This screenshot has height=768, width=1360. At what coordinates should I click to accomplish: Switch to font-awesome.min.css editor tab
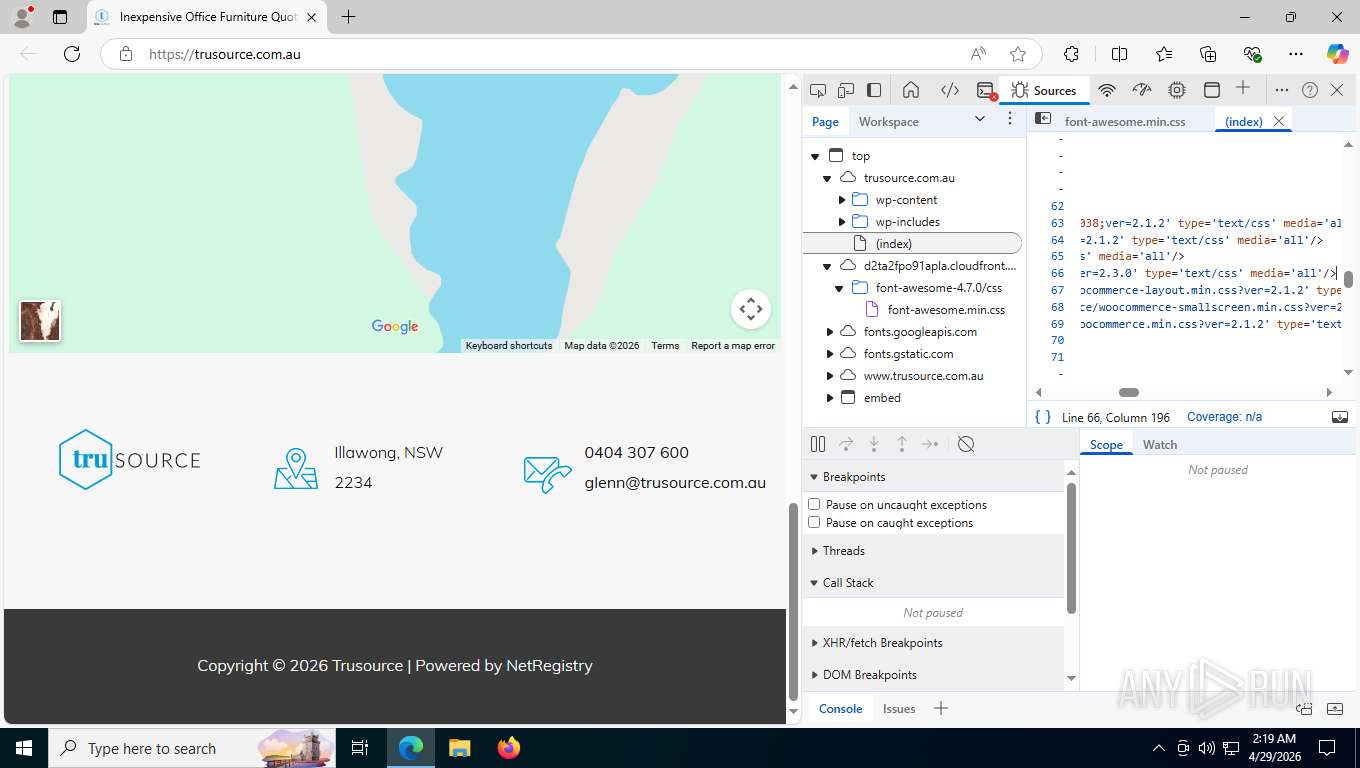point(1125,121)
